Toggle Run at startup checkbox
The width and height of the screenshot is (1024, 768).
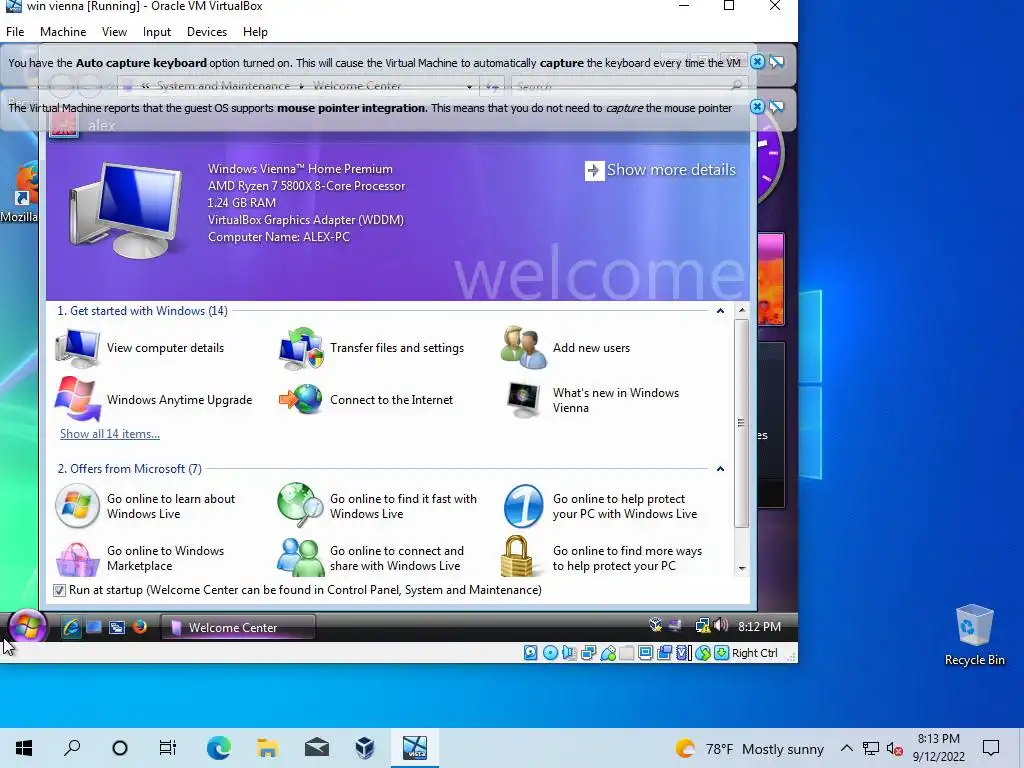[x=59, y=590]
